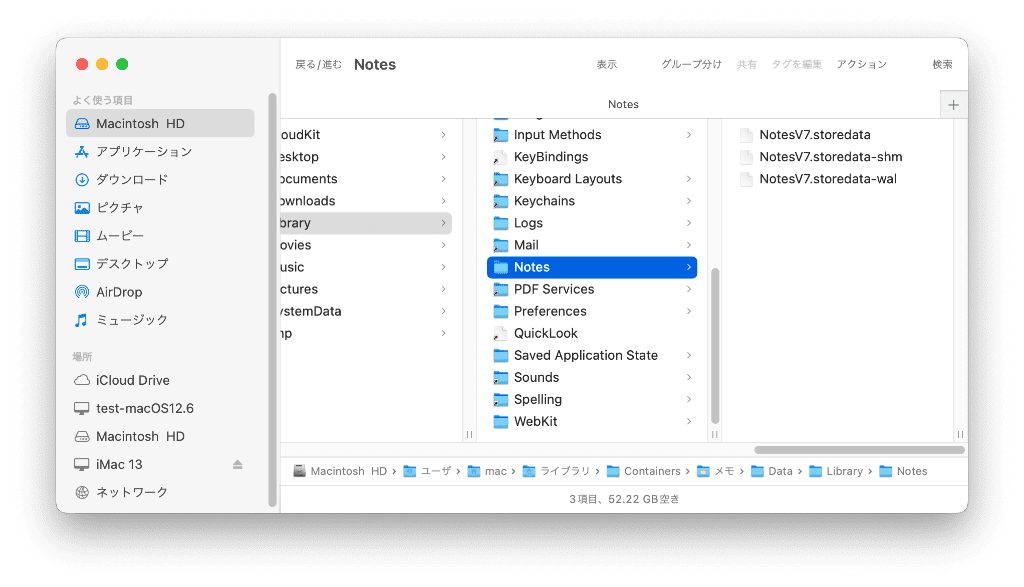Click Macintosh HD in the path bar
This screenshot has height=587, width=1024.
pos(340,471)
